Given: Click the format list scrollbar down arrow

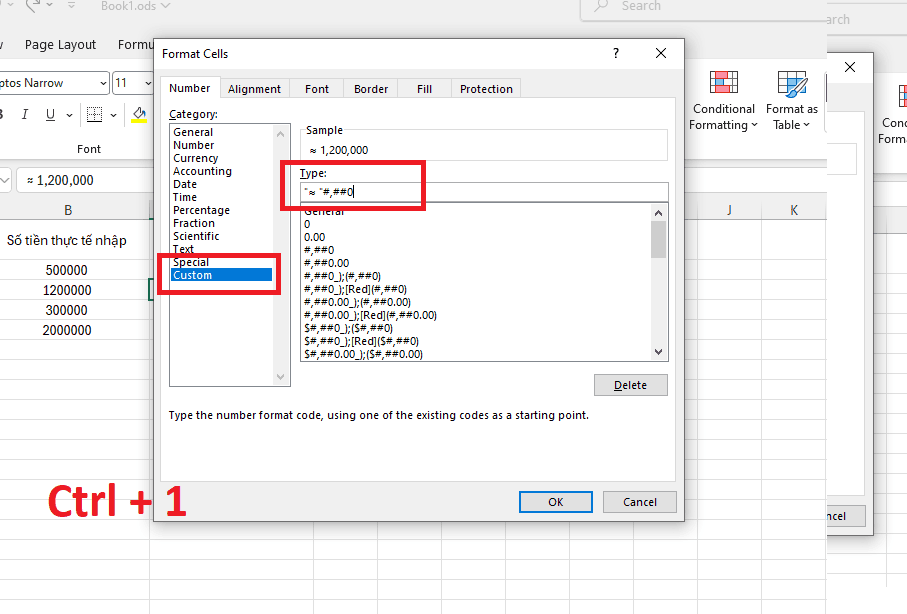Looking at the screenshot, I should pyautogui.click(x=658, y=351).
